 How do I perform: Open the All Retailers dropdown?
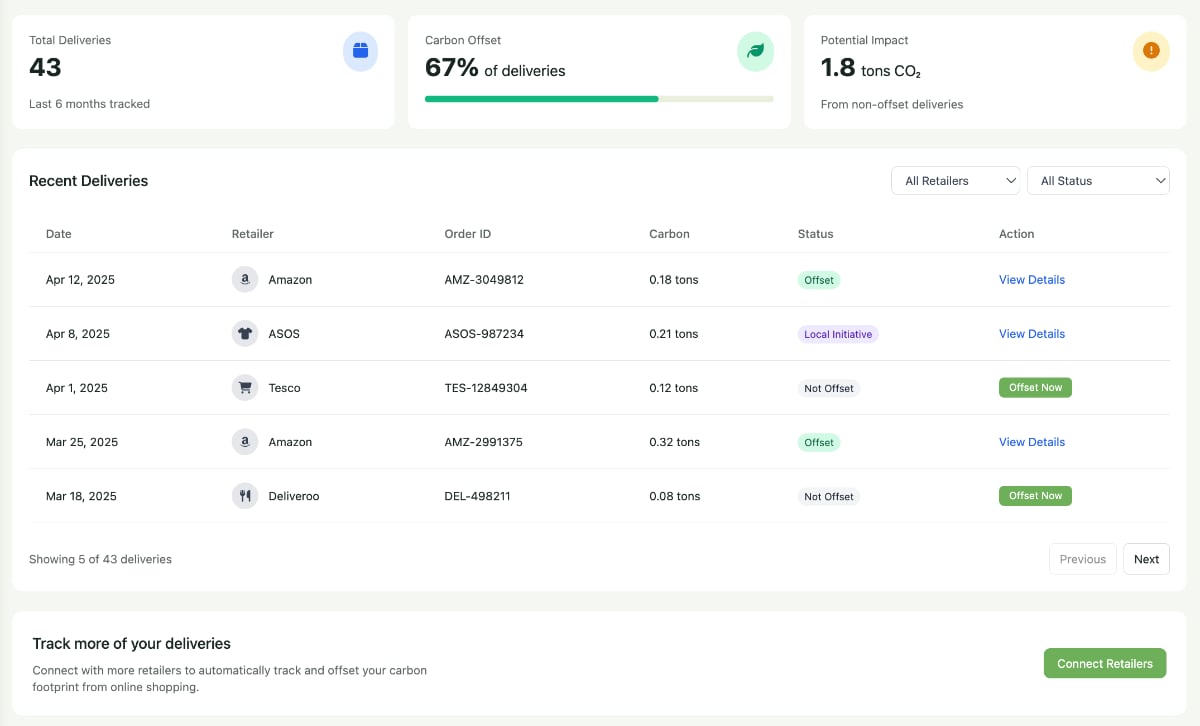pyautogui.click(x=955, y=180)
